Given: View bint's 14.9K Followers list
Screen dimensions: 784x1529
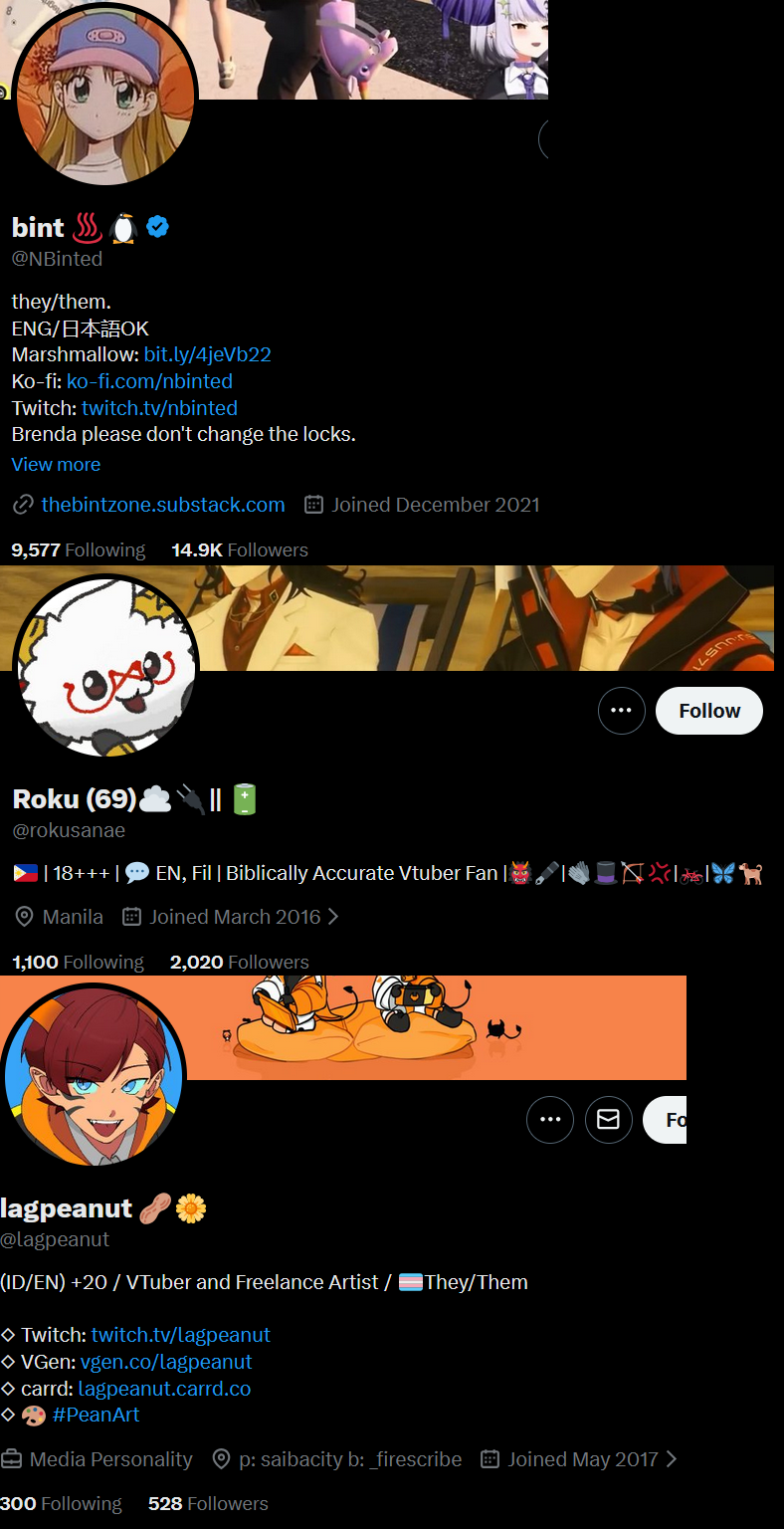Looking at the screenshot, I should pos(240,550).
